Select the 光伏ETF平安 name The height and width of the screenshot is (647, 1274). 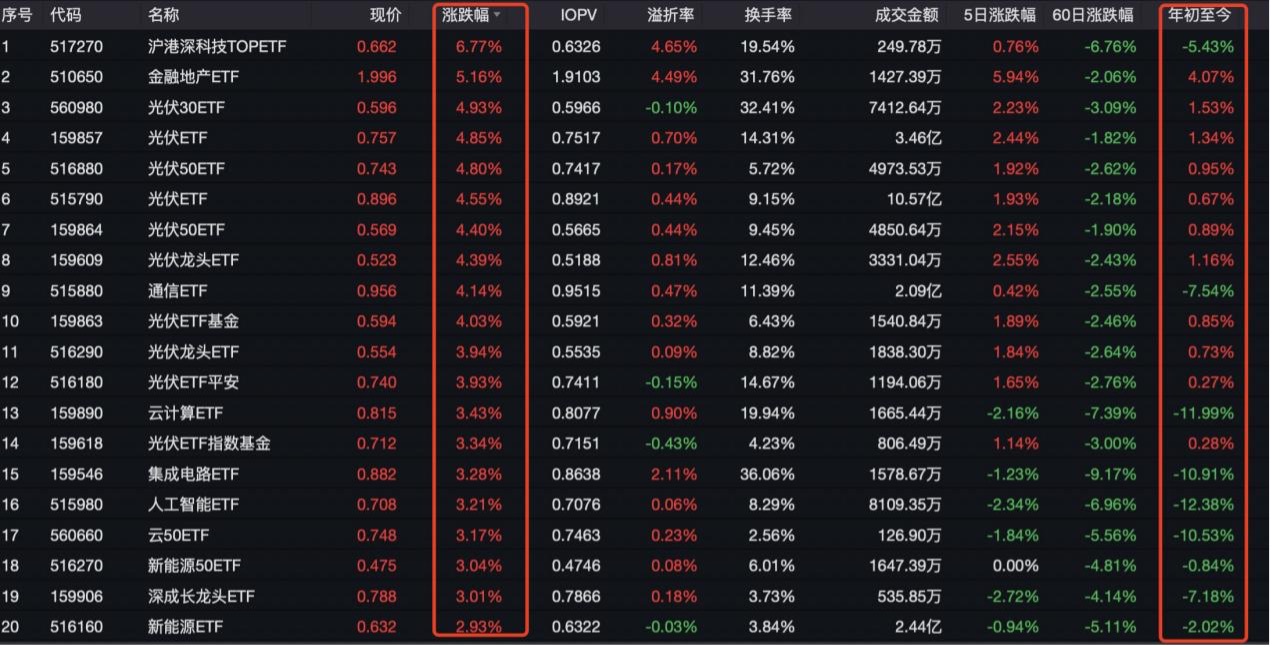[193, 382]
